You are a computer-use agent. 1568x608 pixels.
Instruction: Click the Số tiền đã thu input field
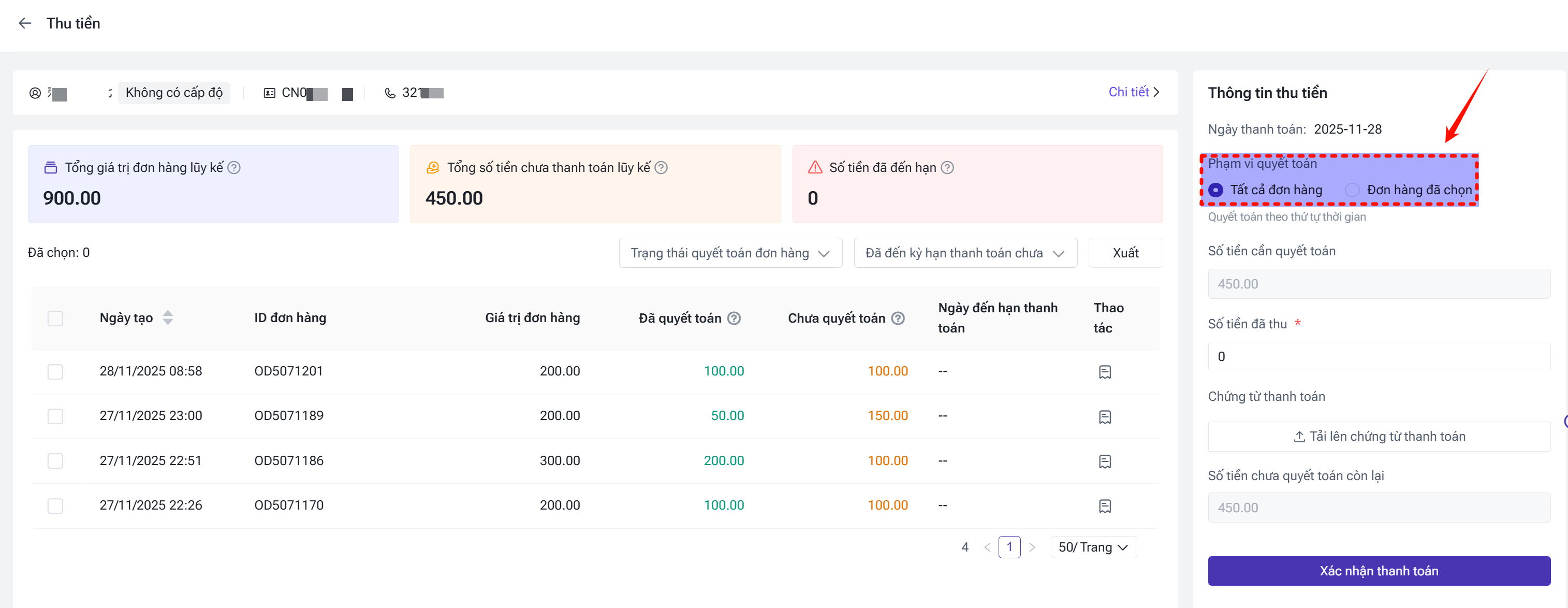[x=1378, y=356]
